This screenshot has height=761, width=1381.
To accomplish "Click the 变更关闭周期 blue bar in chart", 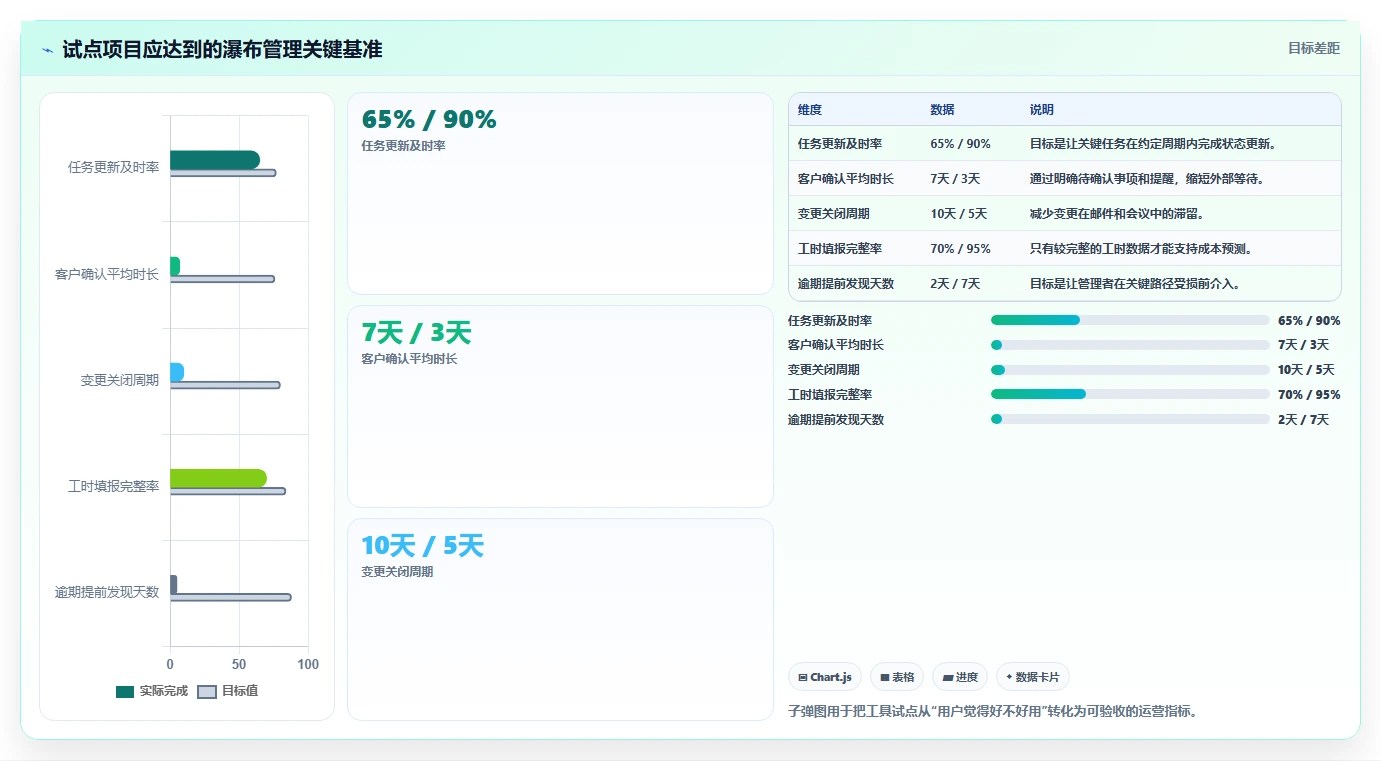I will pyautogui.click(x=177, y=372).
